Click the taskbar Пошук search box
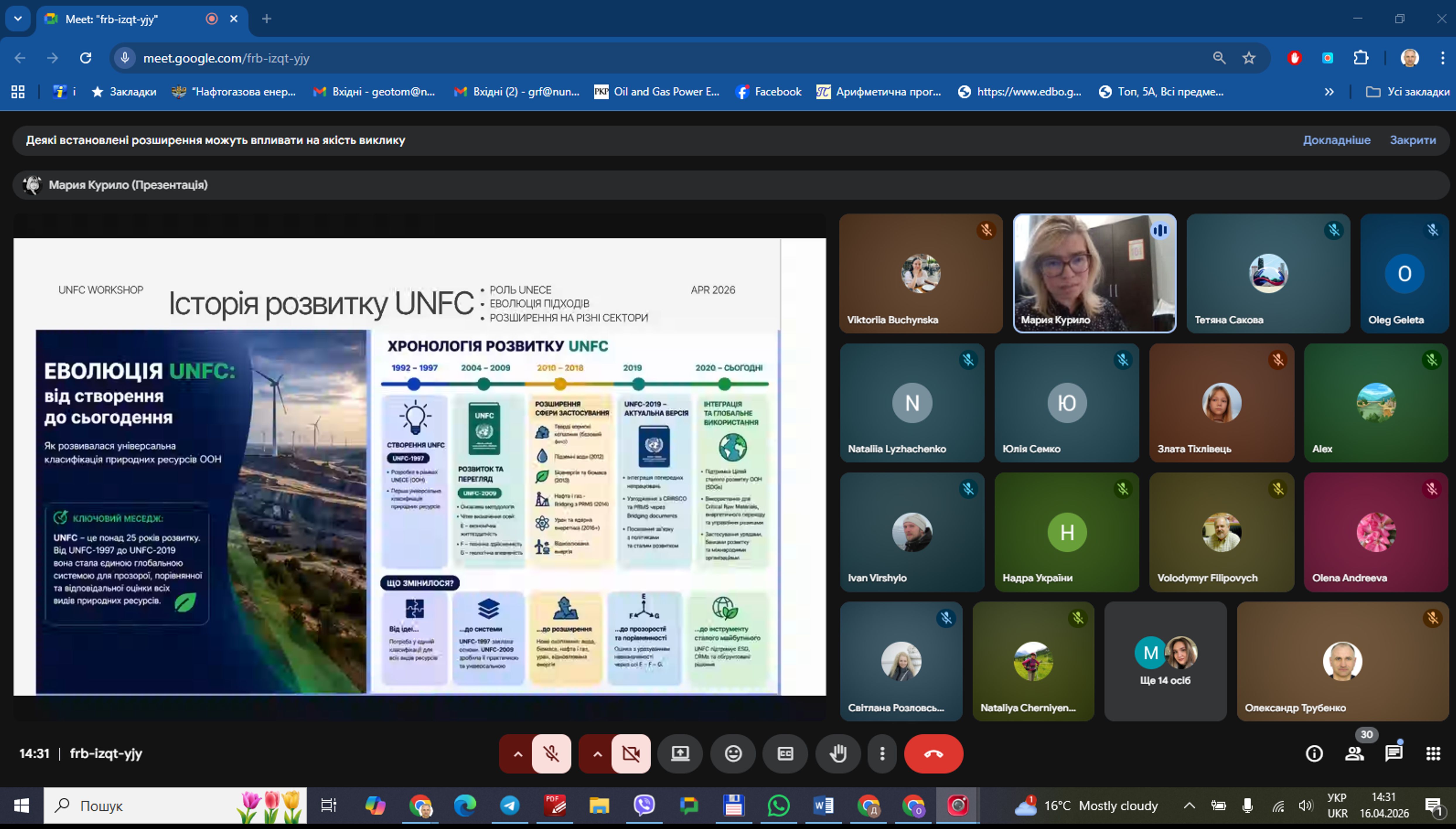 click(175, 805)
